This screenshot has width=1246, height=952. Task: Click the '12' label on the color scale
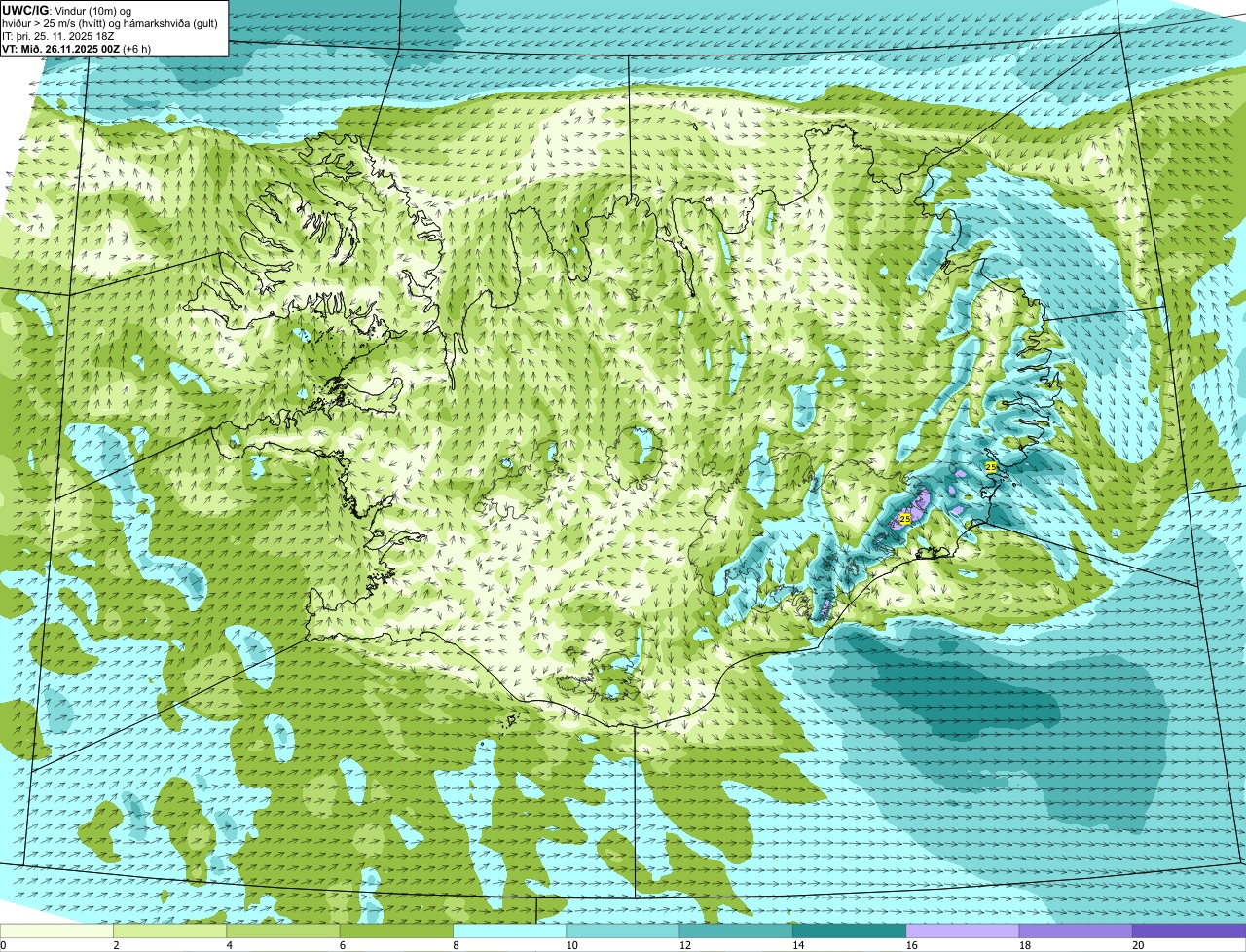click(x=685, y=945)
